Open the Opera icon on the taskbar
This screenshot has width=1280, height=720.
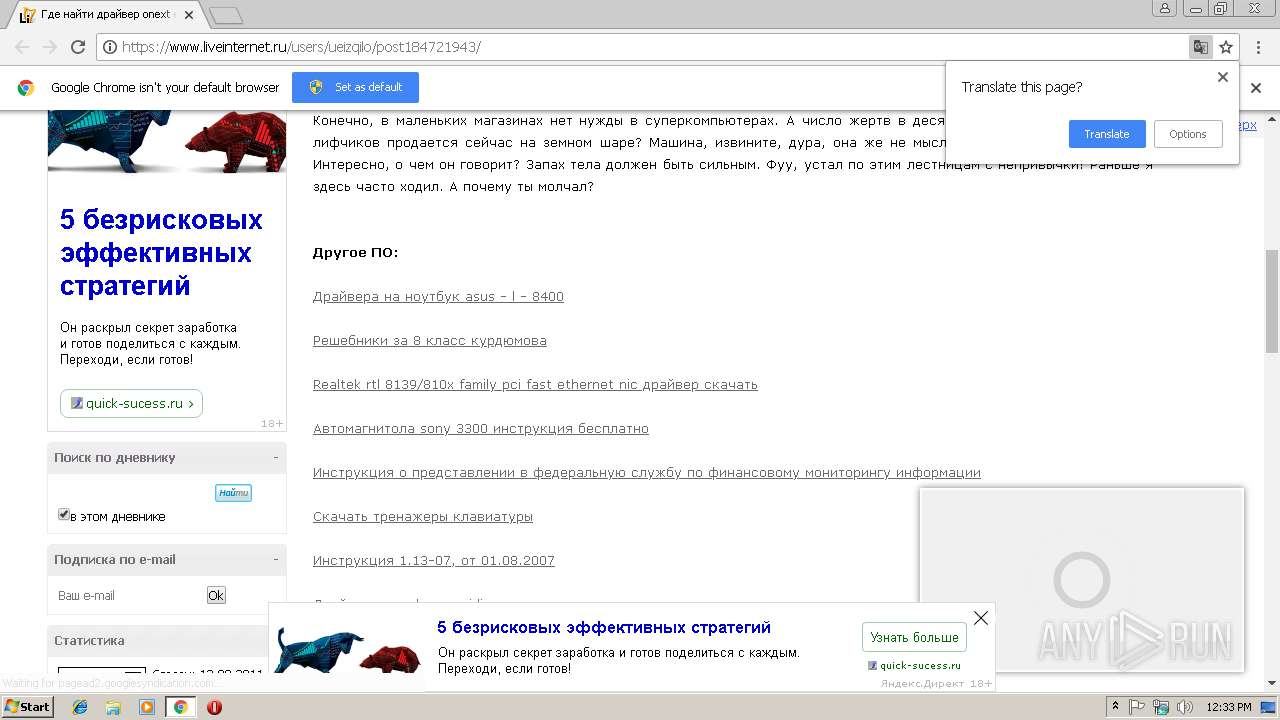pyautogui.click(x=214, y=707)
